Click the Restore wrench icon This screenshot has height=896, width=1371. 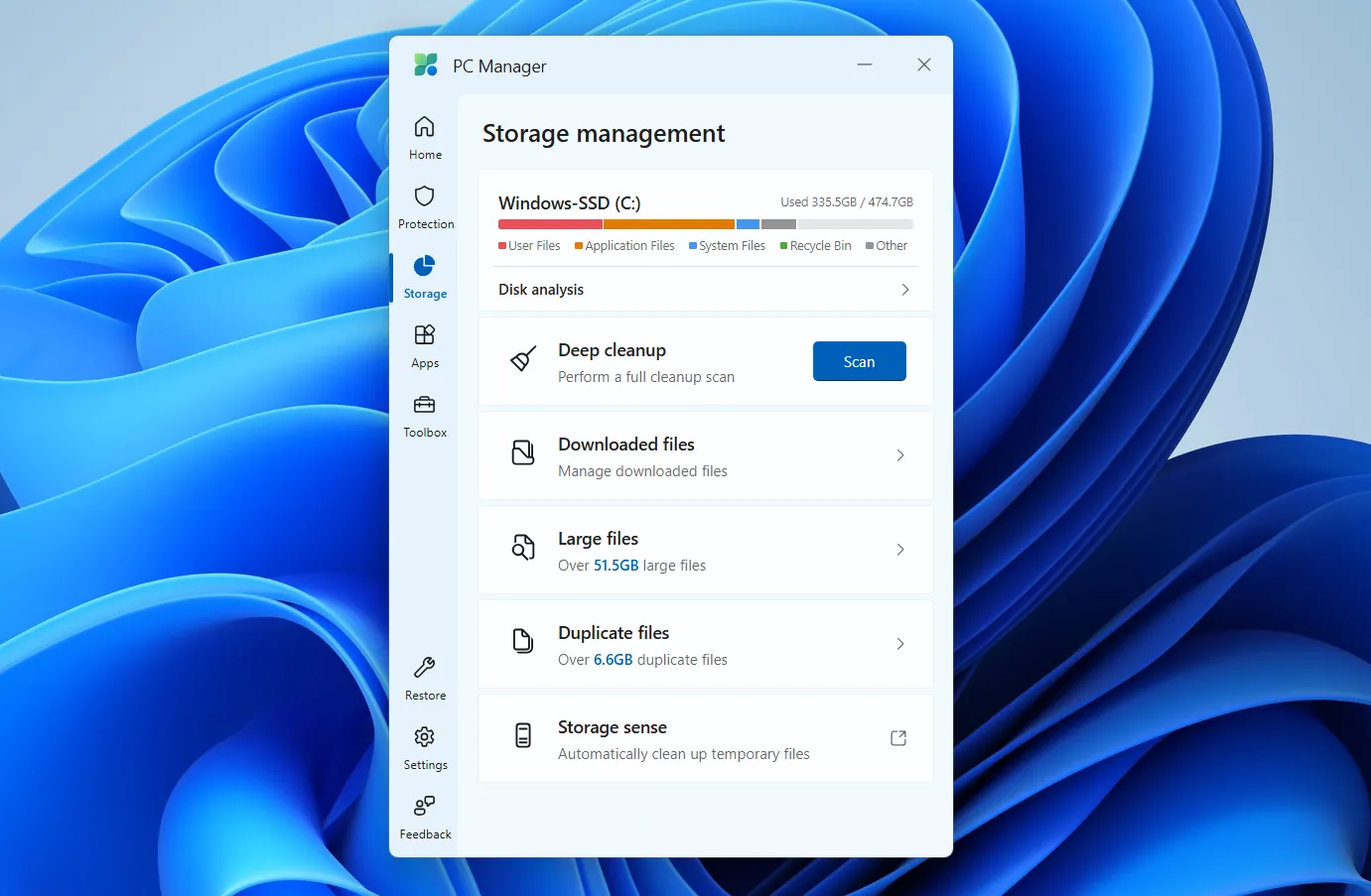point(425,668)
